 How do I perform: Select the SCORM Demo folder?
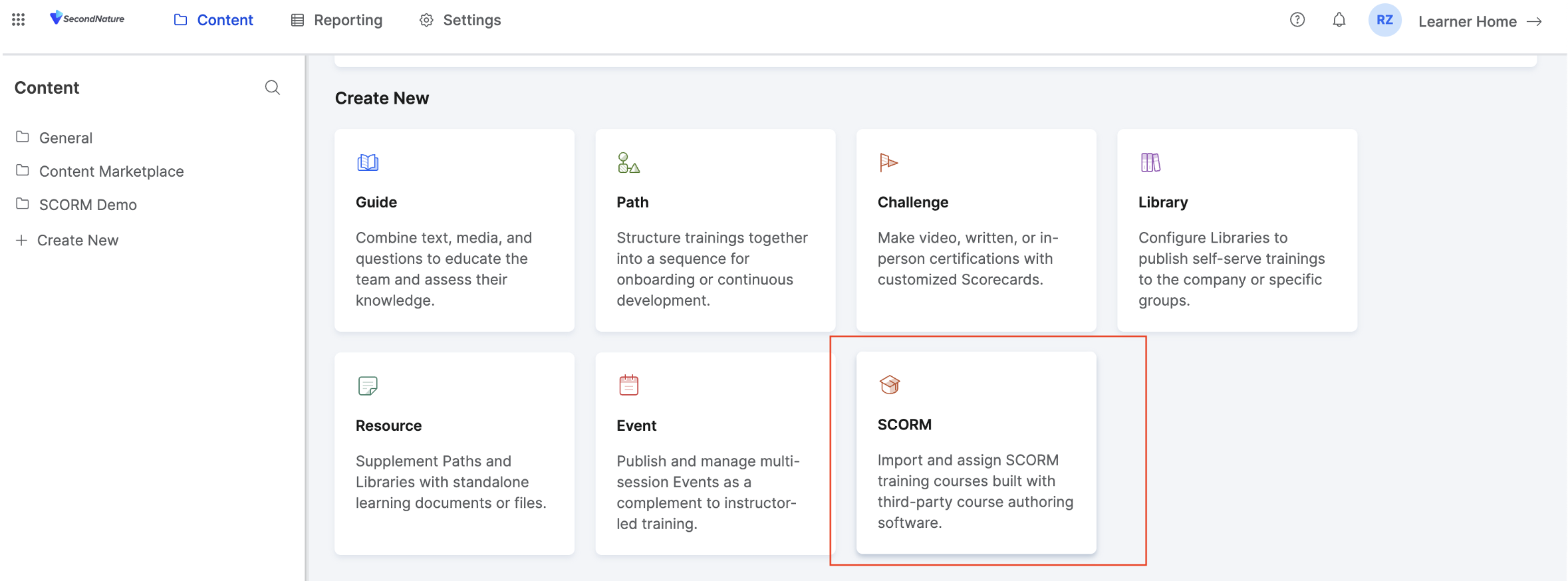(88, 205)
